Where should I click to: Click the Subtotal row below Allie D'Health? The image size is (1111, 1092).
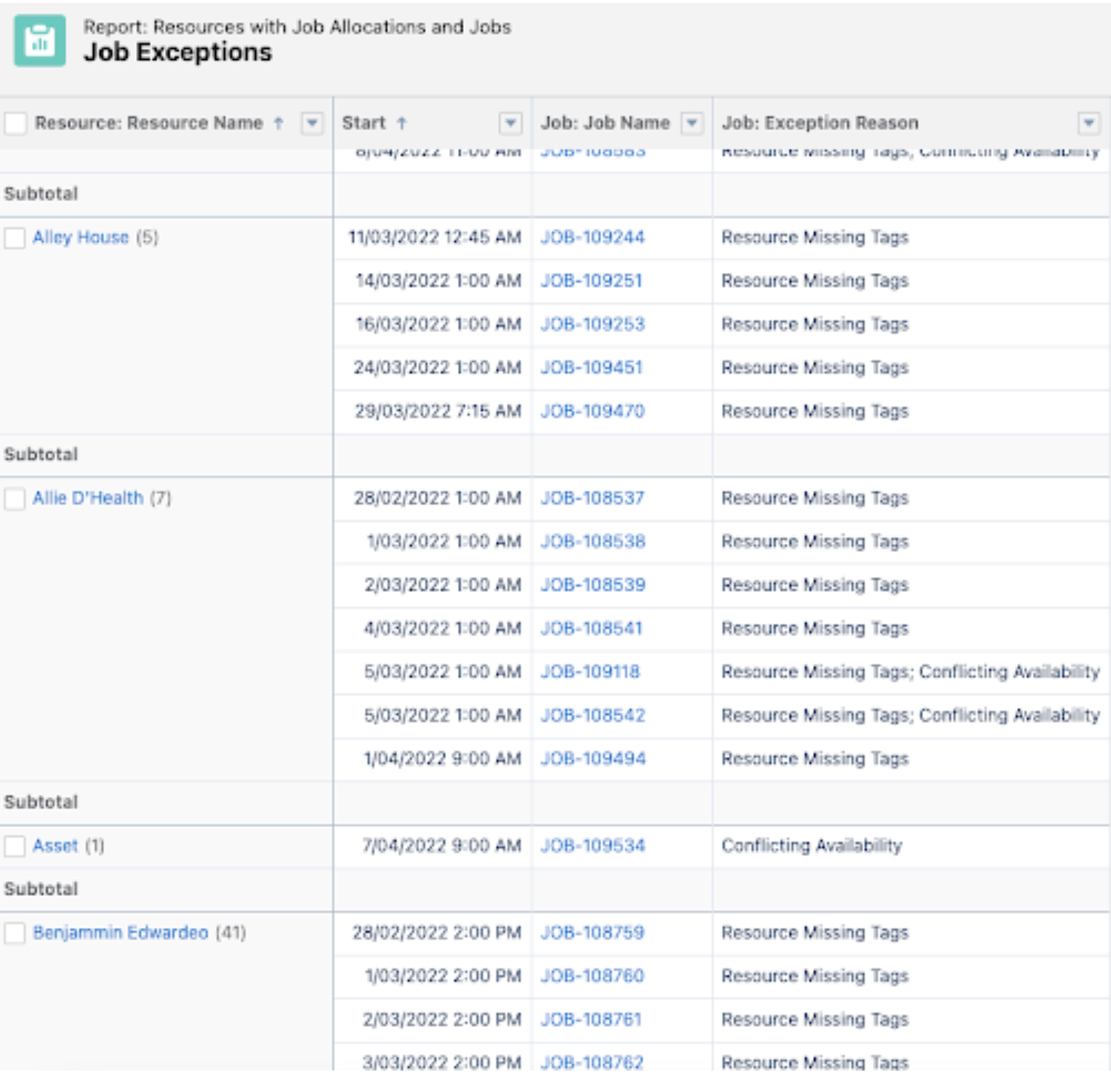coord(555,803)
